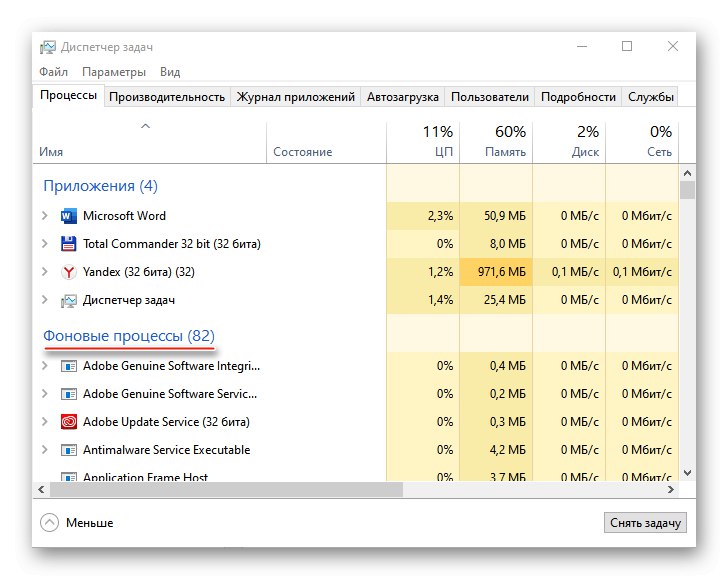
Task: Open the Вид menu
Action: click(x=170, y=72)
